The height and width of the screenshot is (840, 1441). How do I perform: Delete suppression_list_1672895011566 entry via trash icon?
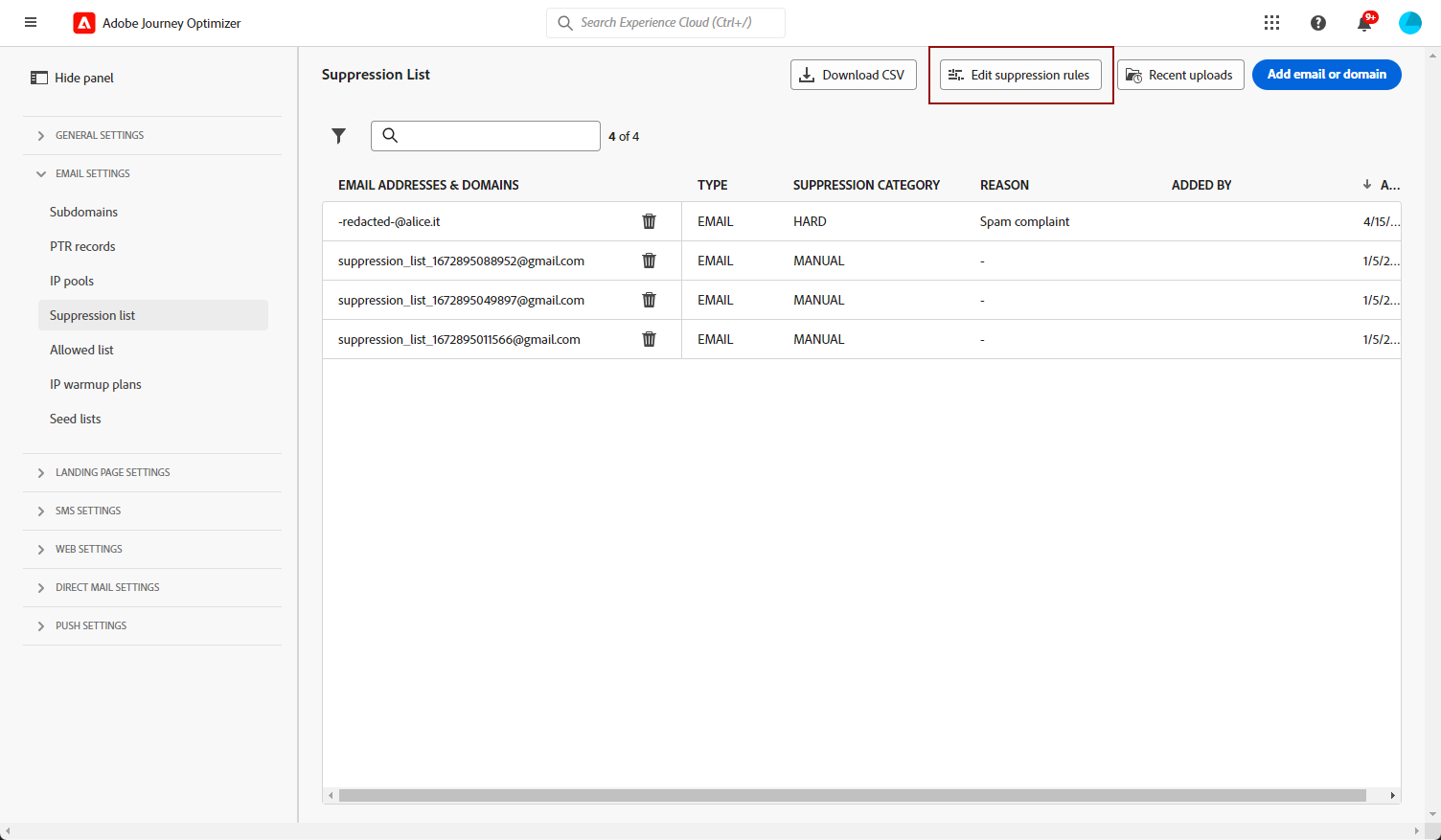(649, 339)
